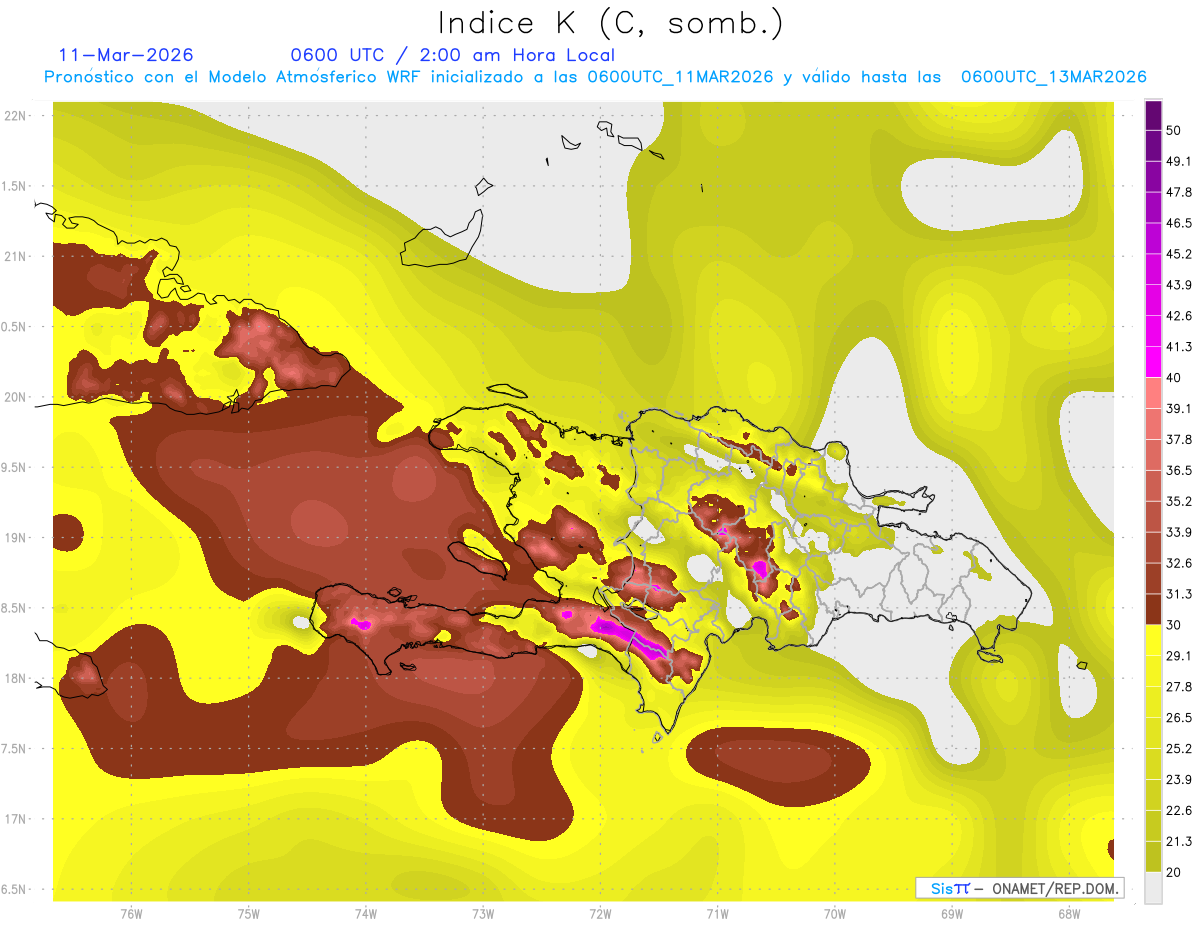This screenshot has height=927, width=1200.
Task: Select the color bar value "22.6"
Action: point(1178,811)
